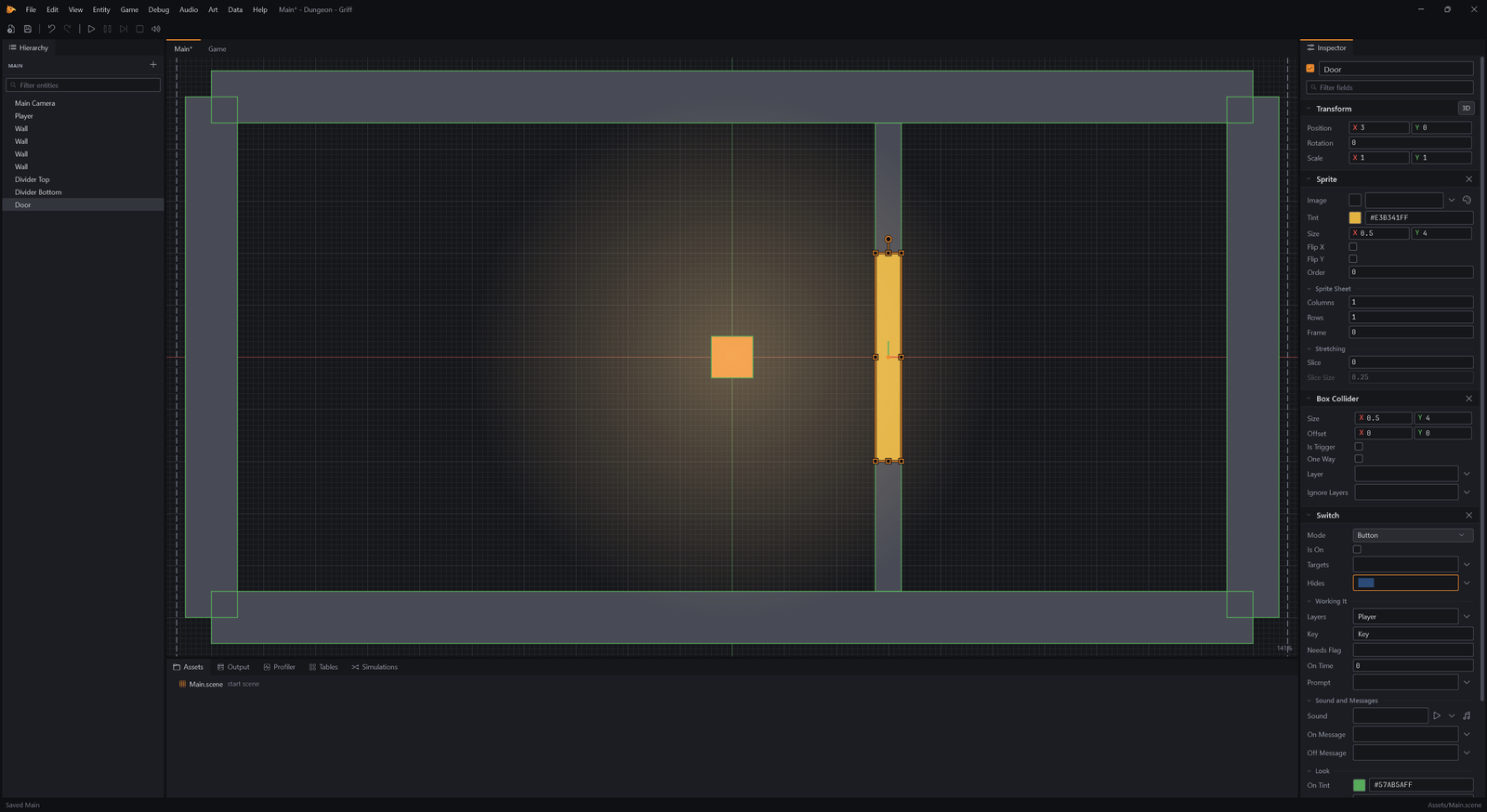Expand the Hides dropdown arrow
Screen dimensions: 1487x812
pos(1467,583)
